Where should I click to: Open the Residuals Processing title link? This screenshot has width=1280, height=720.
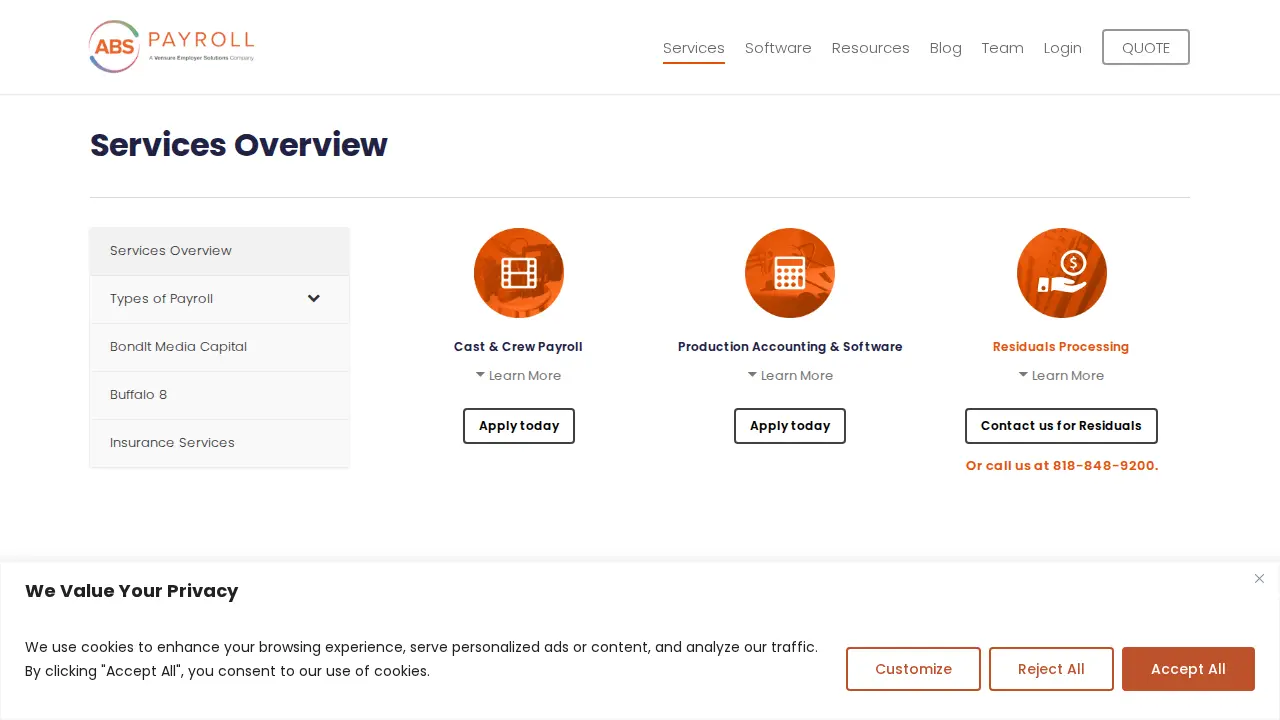pos(1061,347)
